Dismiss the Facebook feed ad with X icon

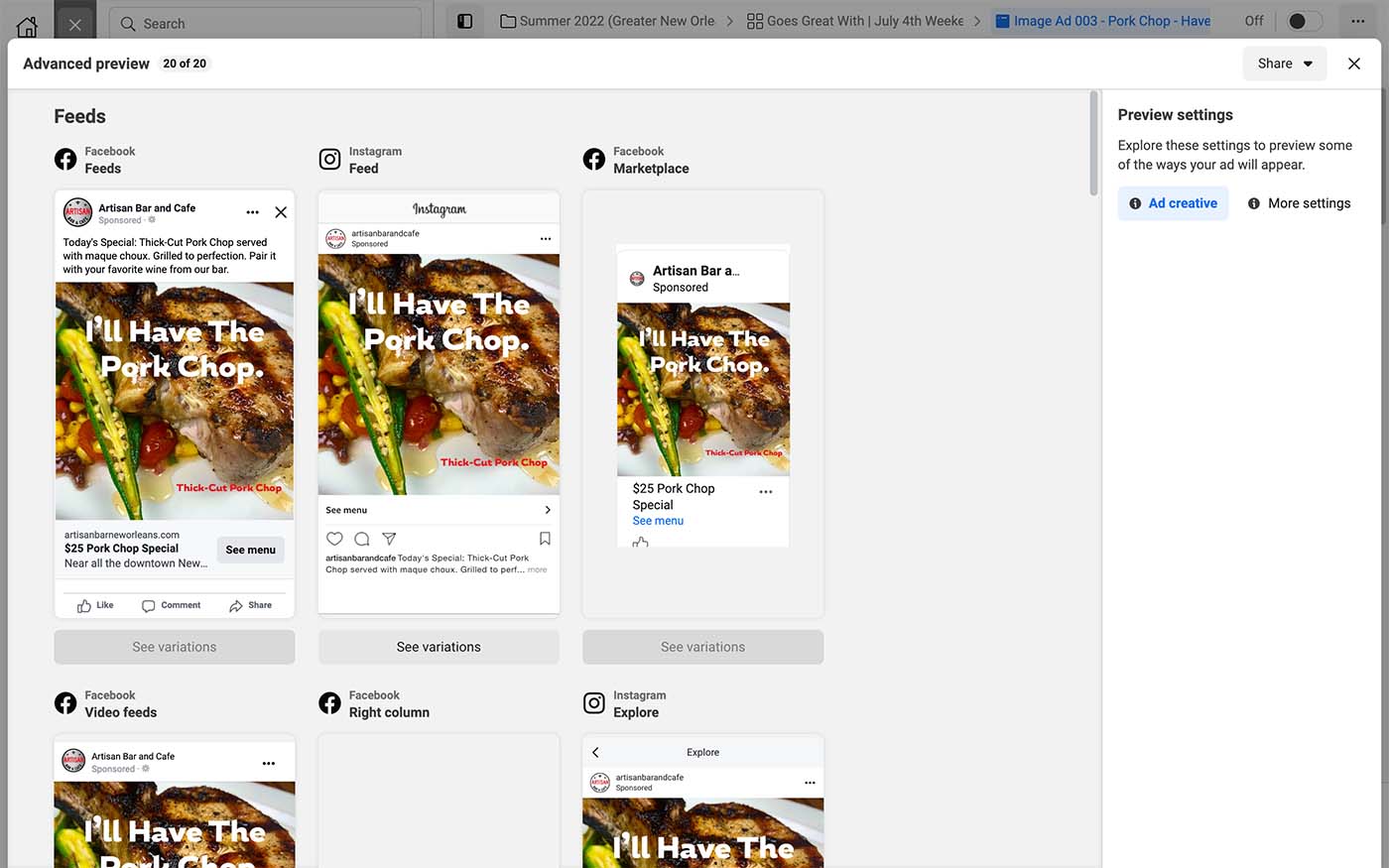pos(281,212)
